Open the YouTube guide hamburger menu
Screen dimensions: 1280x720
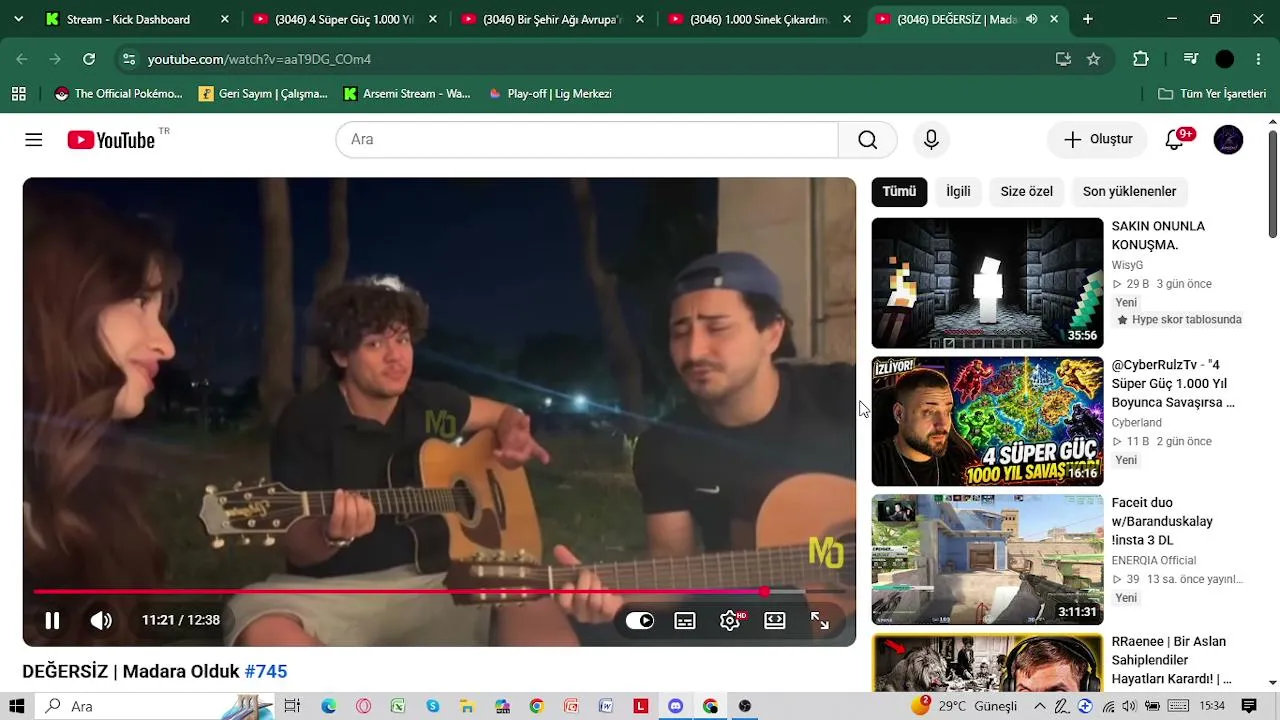[x=34, y=140]
